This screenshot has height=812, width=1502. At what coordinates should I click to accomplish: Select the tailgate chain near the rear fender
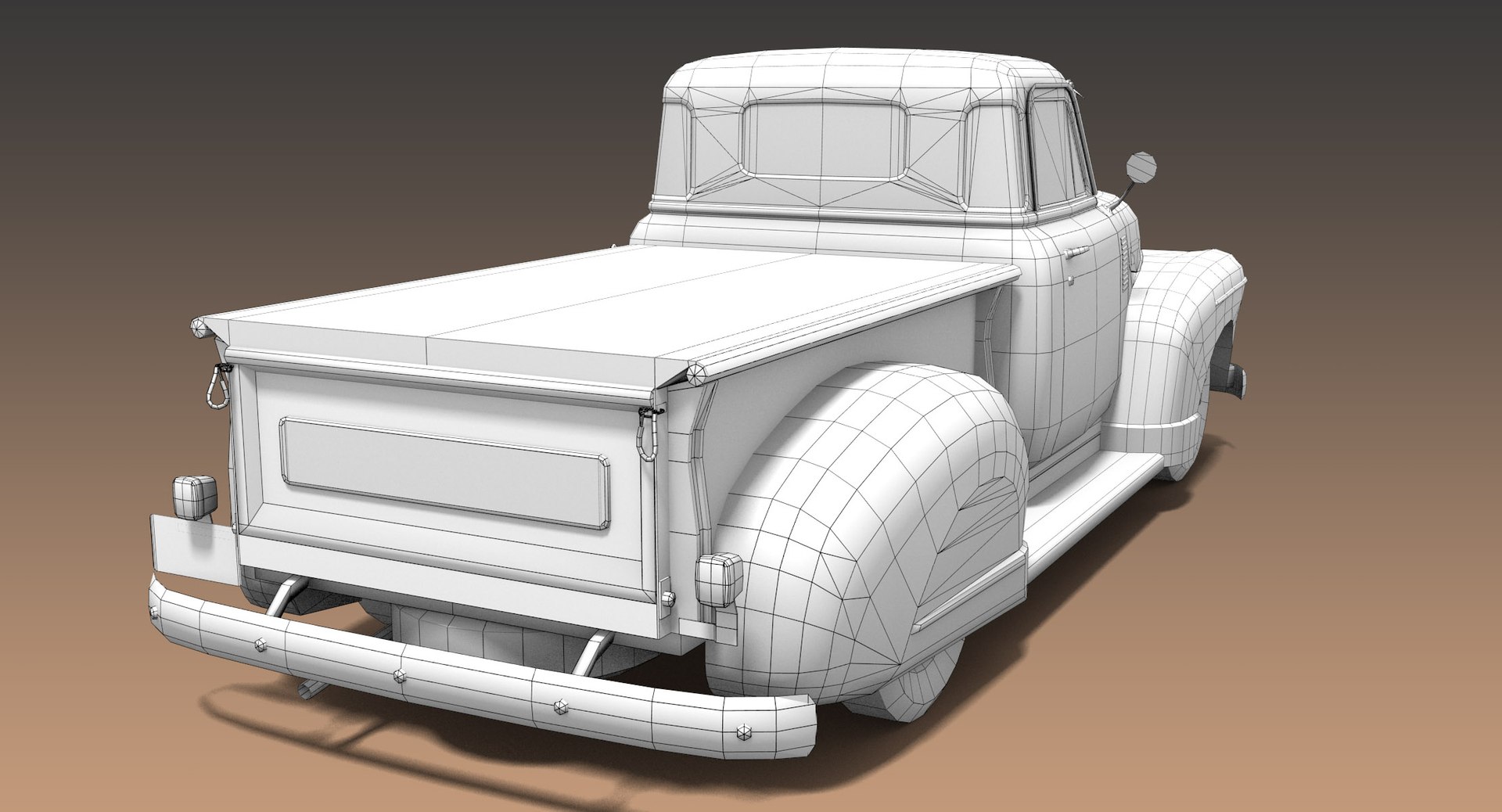coord(649,434)
